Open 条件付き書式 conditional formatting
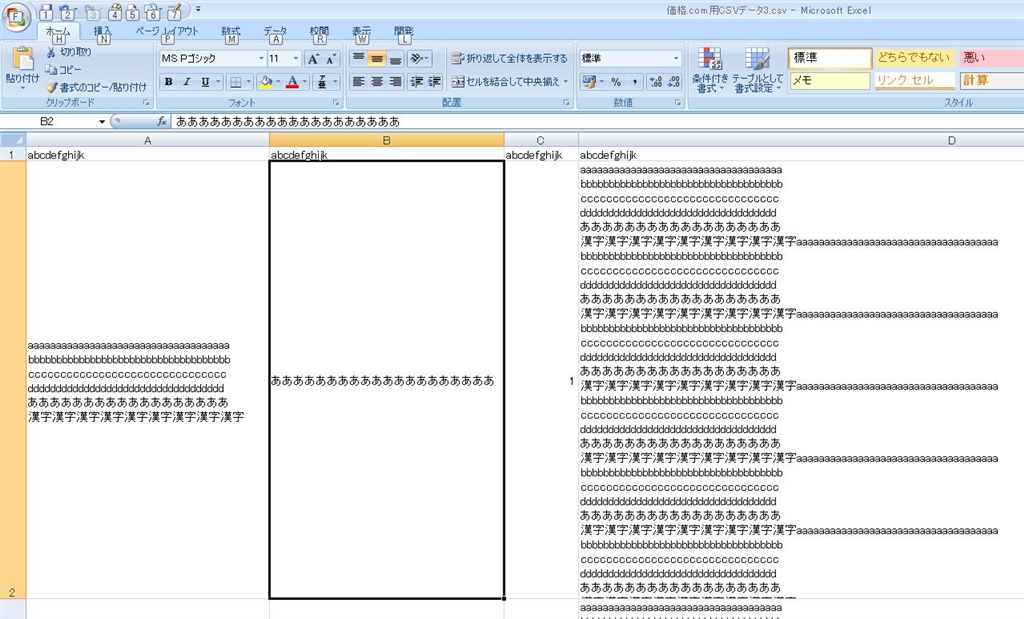The height and width of the screenshot is (619, 1024). 710,70
